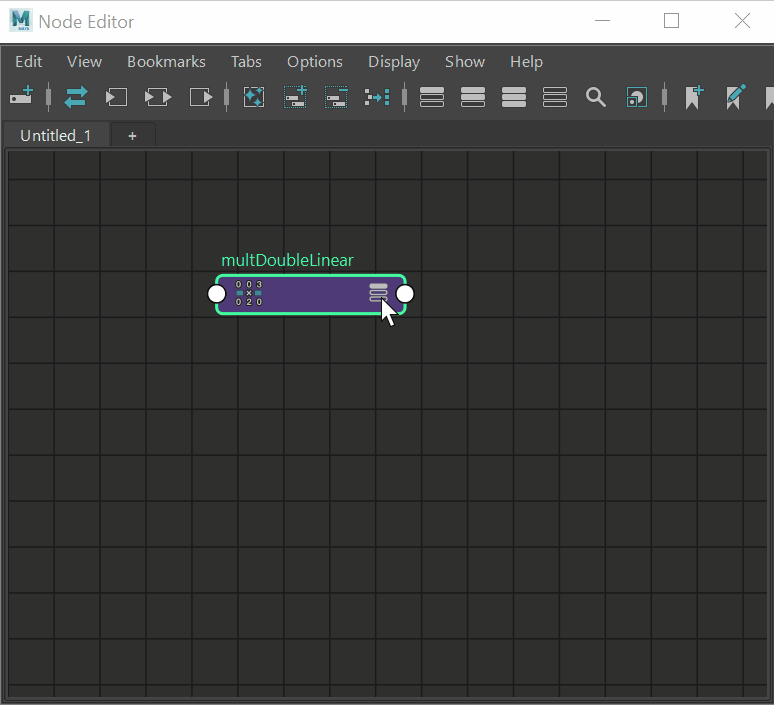Add a new tab with plus button
This screenshot has width=774, height=705.
tap(132, 135)
